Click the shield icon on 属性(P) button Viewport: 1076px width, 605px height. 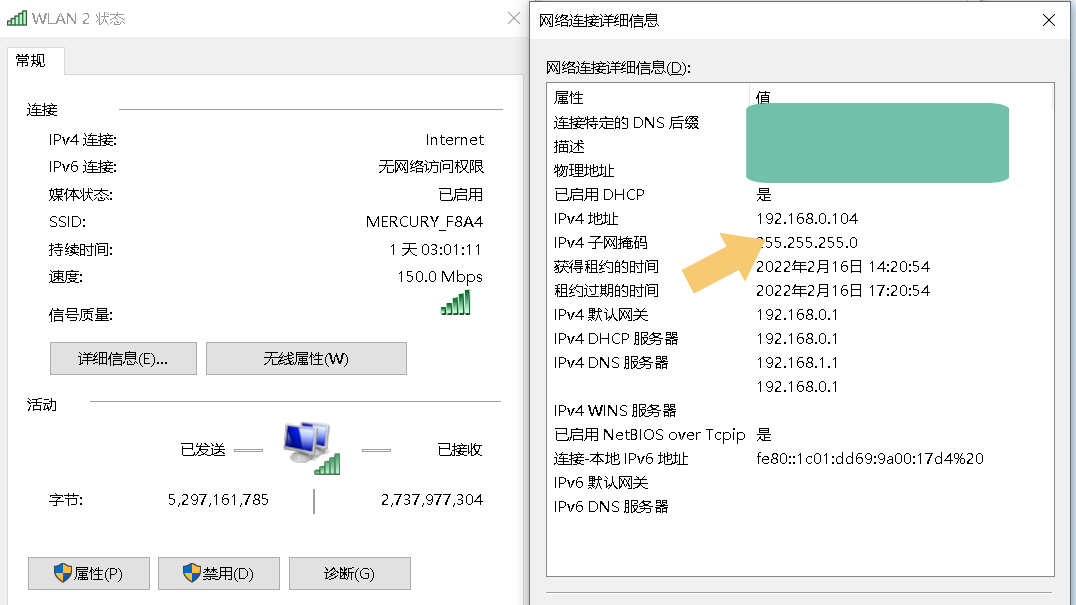[62, 573]
